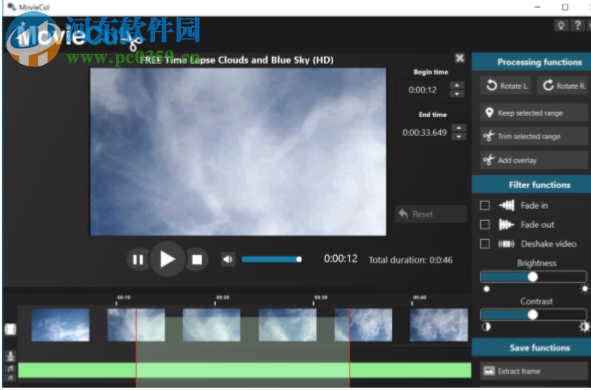Screen dimensions: 591x390
Task: Start playback with the Play button
Action: [167, 259]
